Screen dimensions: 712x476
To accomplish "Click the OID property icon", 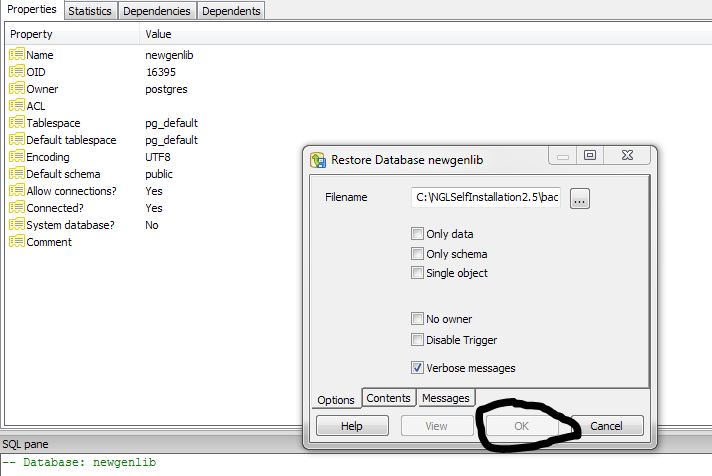I will tap(17, 72).
